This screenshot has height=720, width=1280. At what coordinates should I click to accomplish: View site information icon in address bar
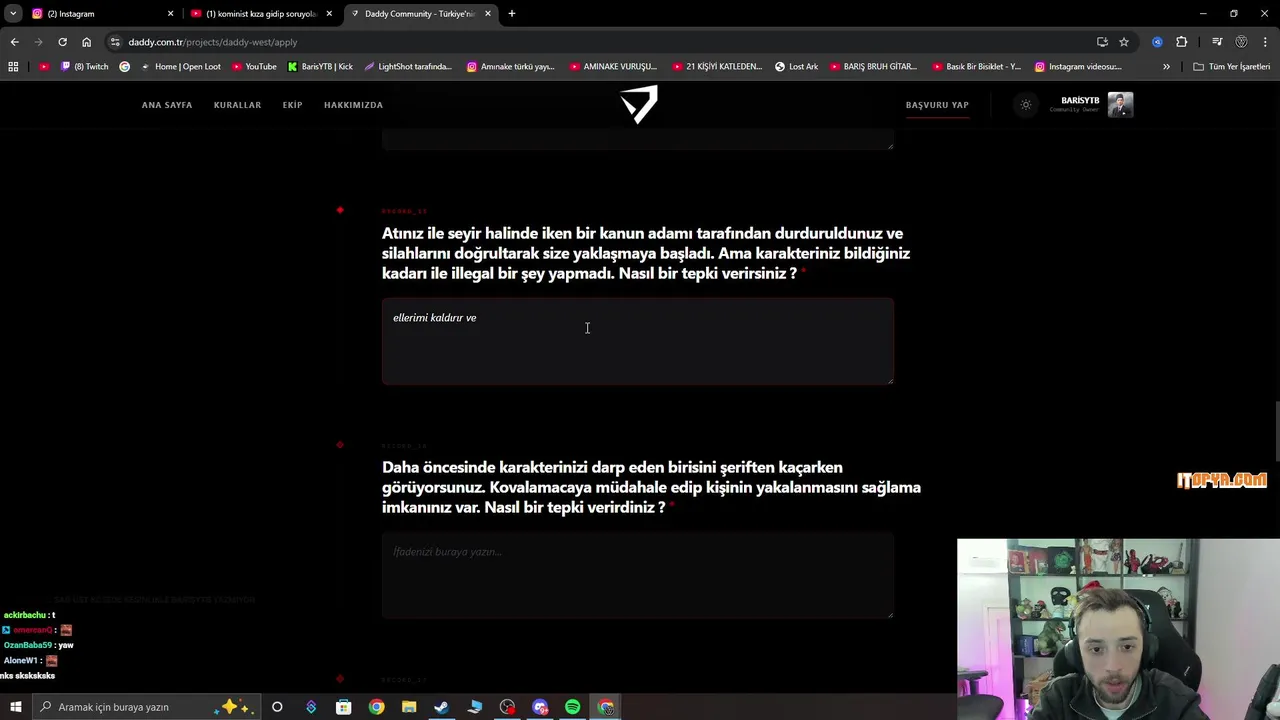[x=115, y=42]
